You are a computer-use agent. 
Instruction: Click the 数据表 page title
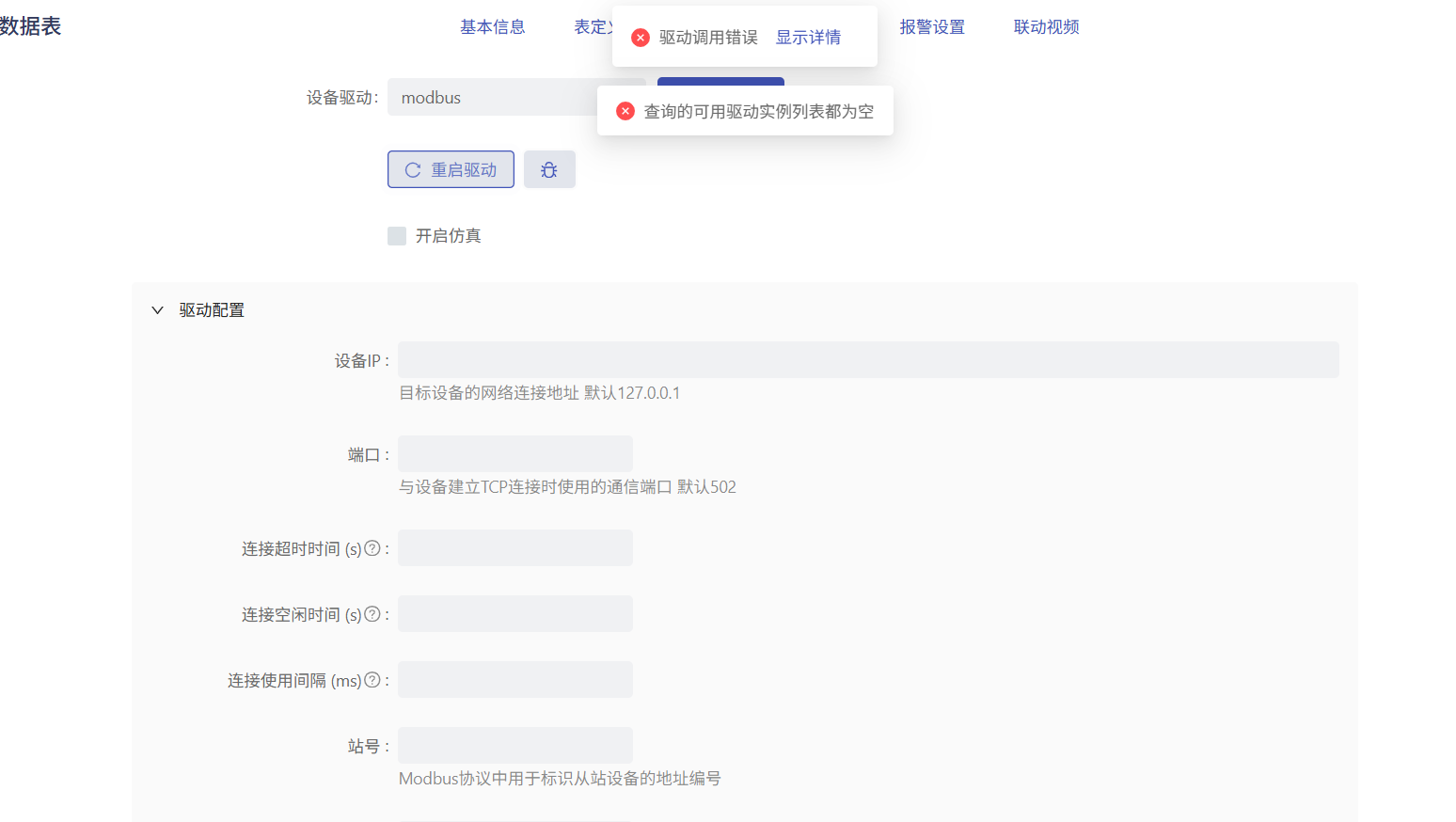pyautogui.click(x=30, y=26)
